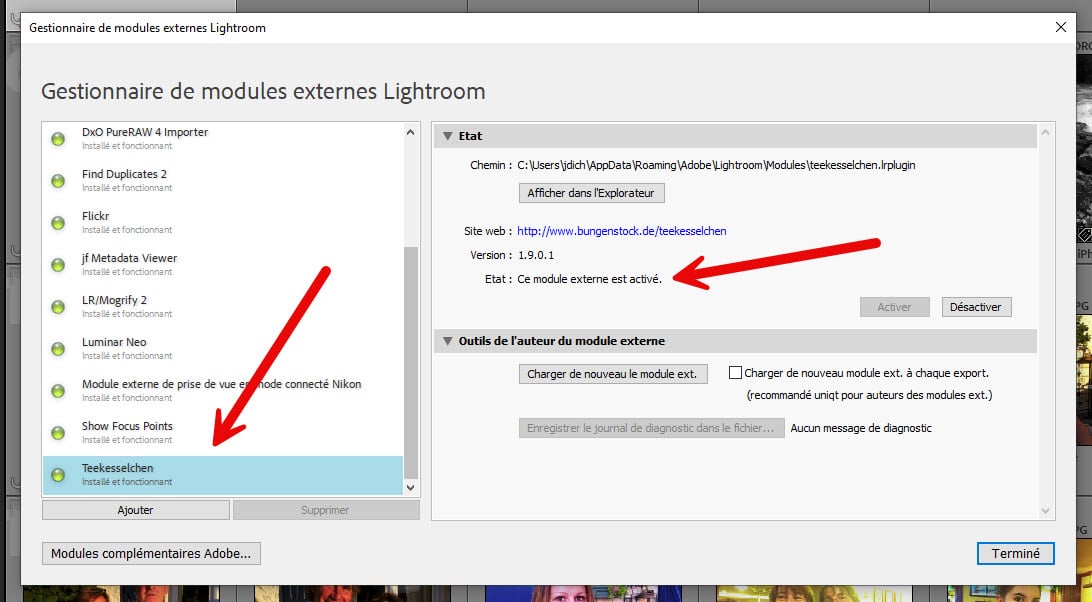Select the Nikon tethered capture module entry
This screenshot has height=602, width=1092.
pos(223,390)
